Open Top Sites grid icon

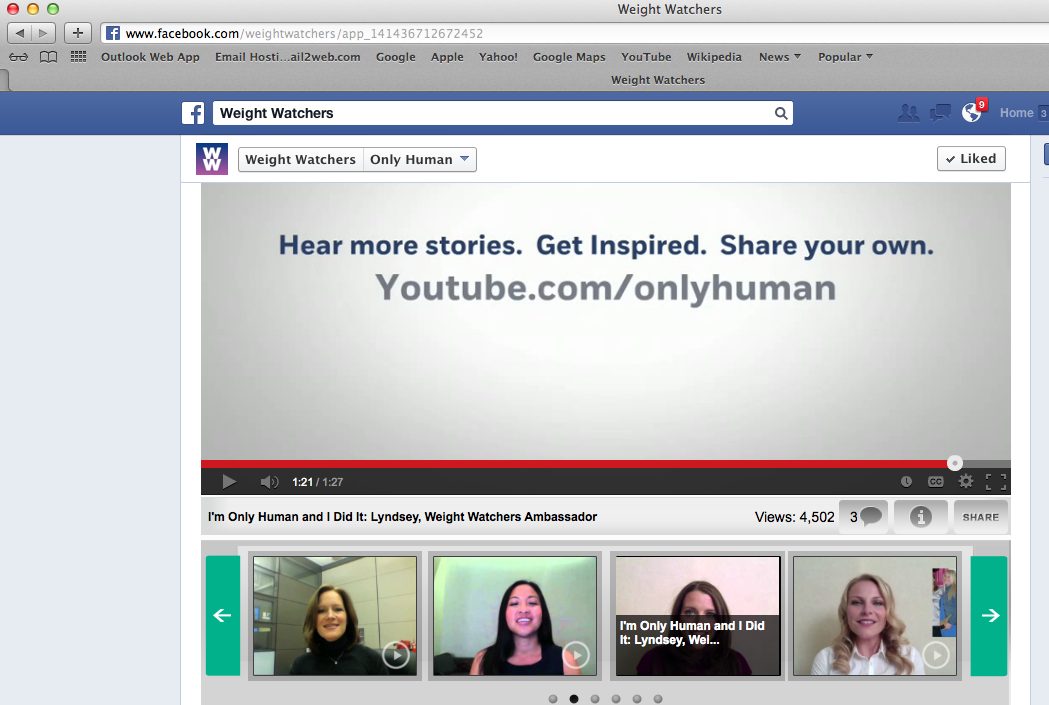tap(78, 57)
